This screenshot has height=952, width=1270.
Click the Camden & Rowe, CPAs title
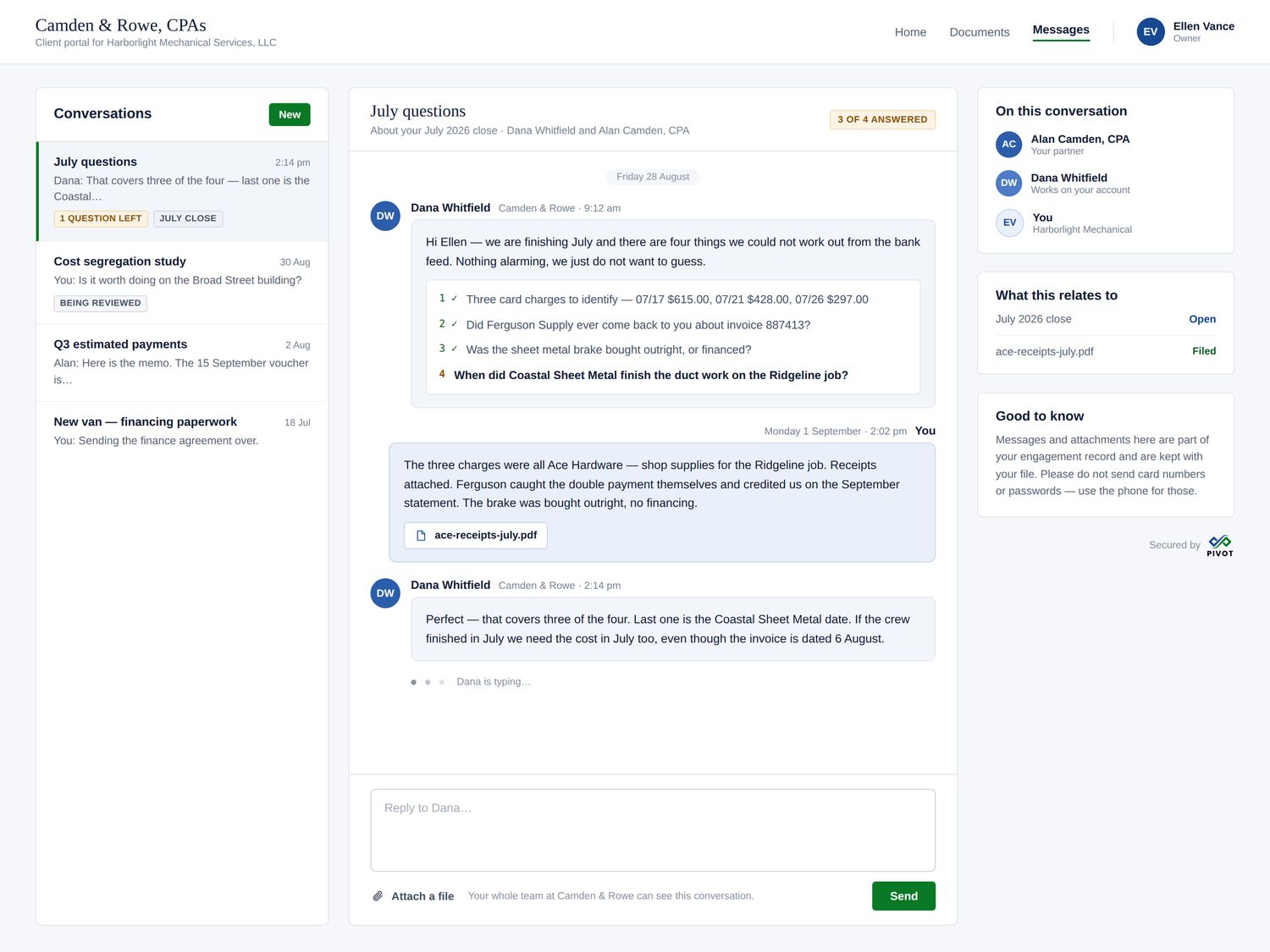click(120, 25)
